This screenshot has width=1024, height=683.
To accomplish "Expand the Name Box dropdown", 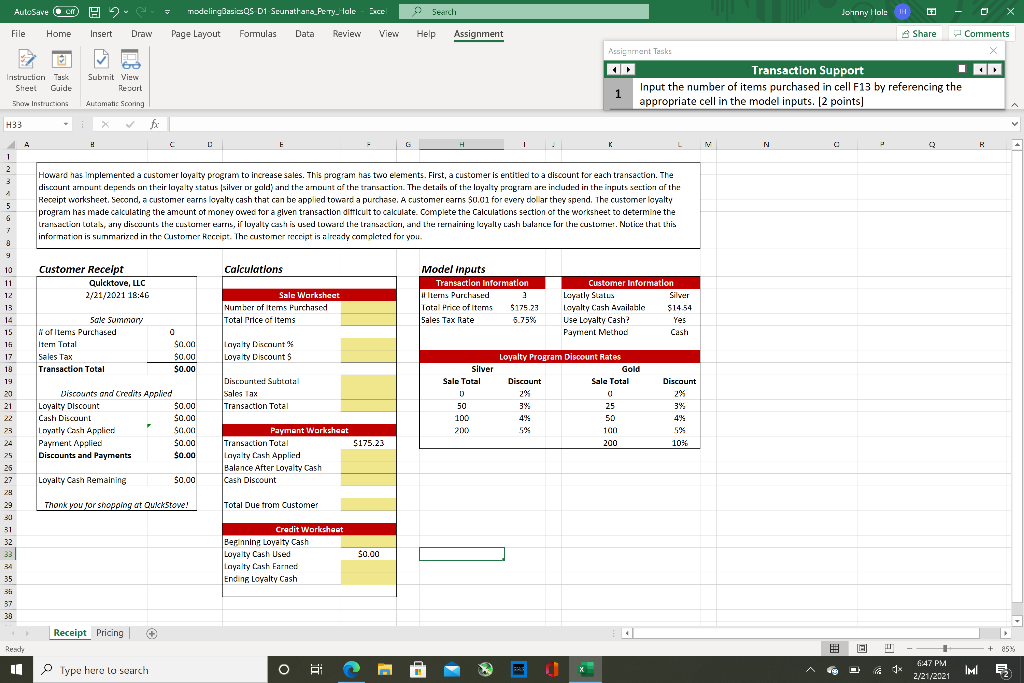I will point(66,124).
